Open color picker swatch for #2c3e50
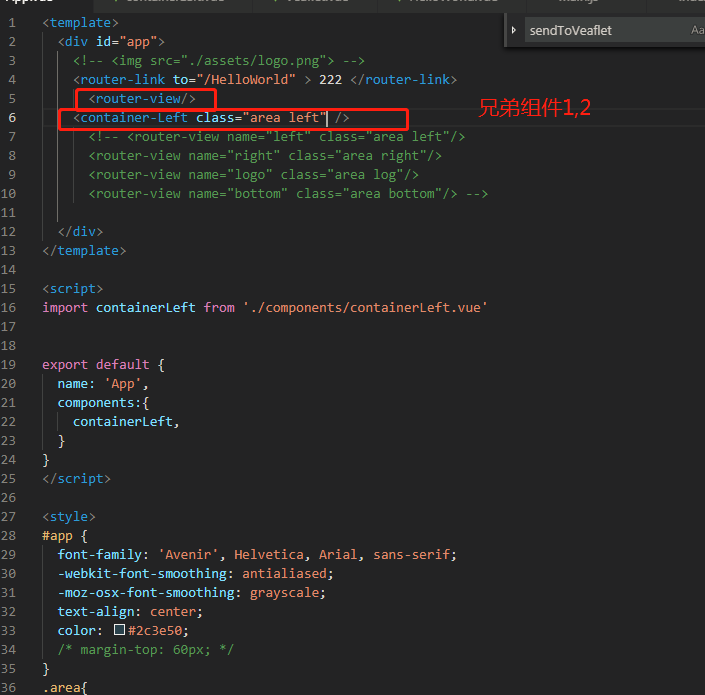Screen dimensions: 705x695 [119, 630]
